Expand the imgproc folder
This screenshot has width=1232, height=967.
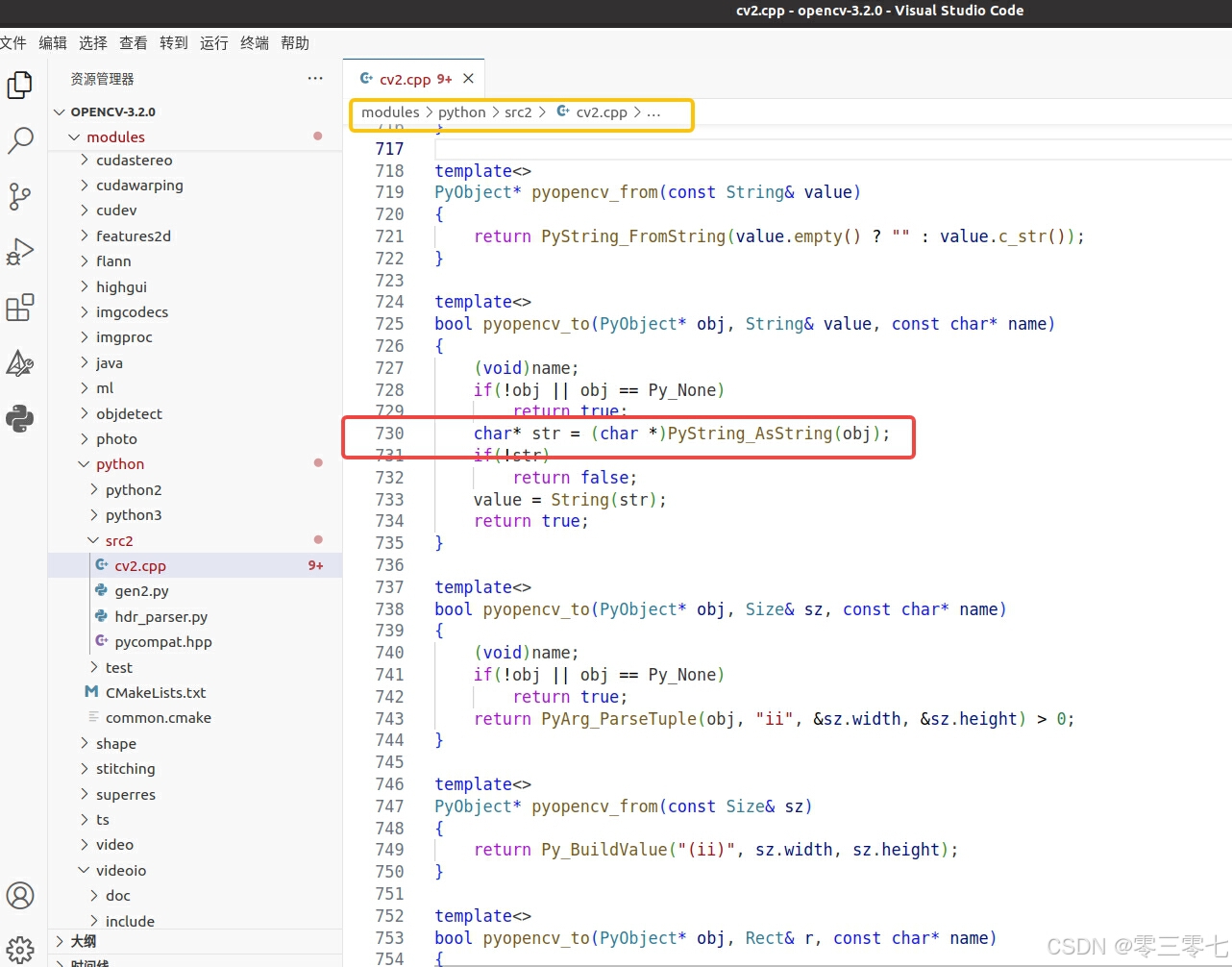pyautogui.click(x=195, y=337)
